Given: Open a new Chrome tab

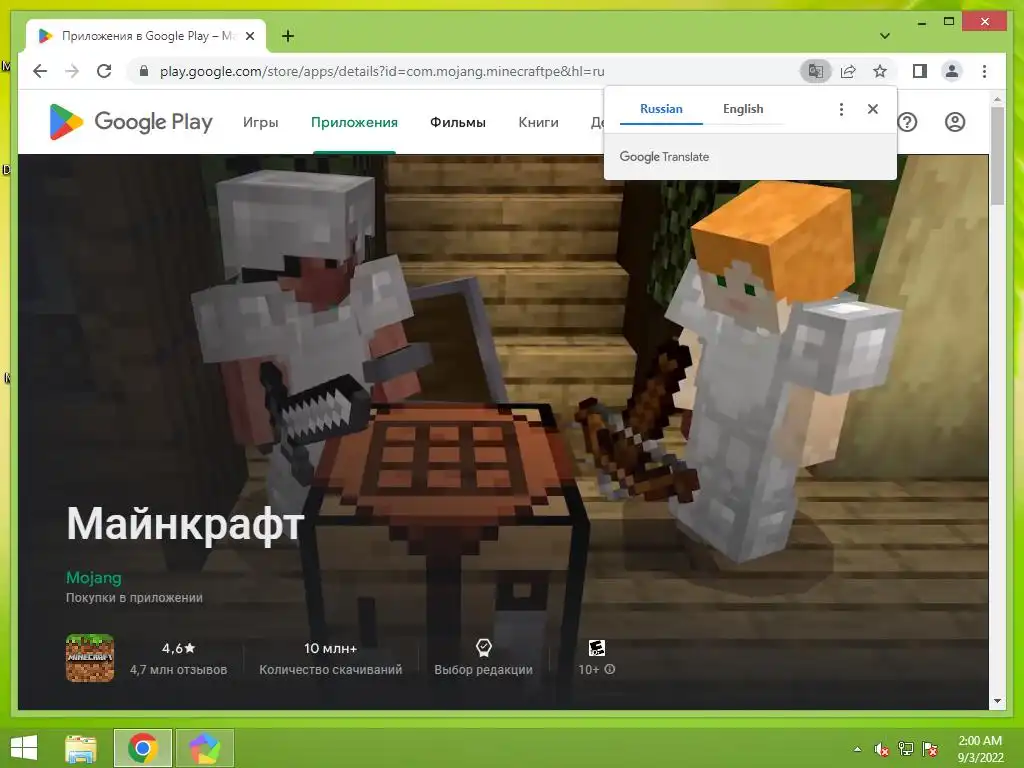Looking at the screenshot, I should pyautogui.click(x=287, y=36).
